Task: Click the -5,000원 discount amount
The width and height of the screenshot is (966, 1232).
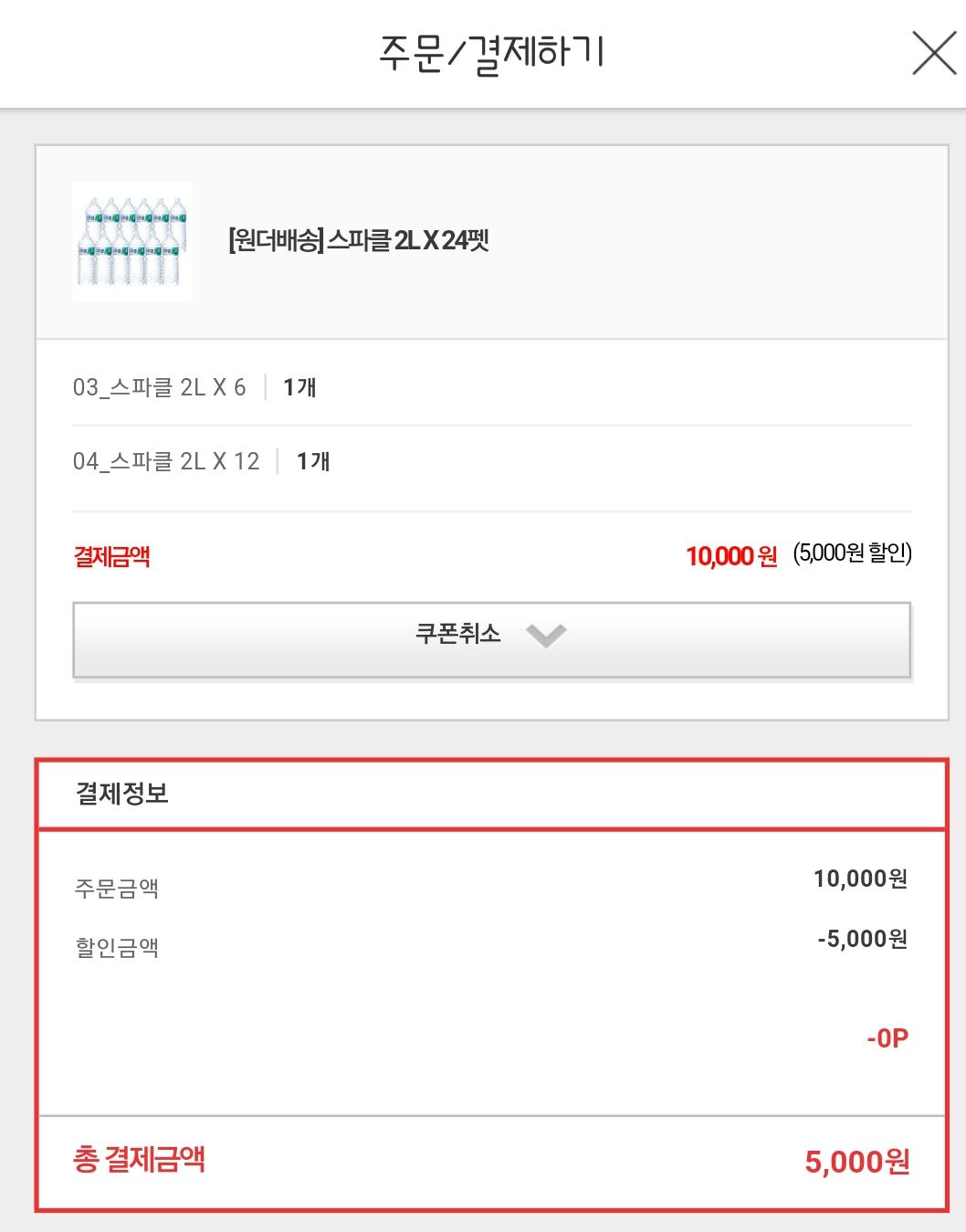Action: (x=862, y=939)
